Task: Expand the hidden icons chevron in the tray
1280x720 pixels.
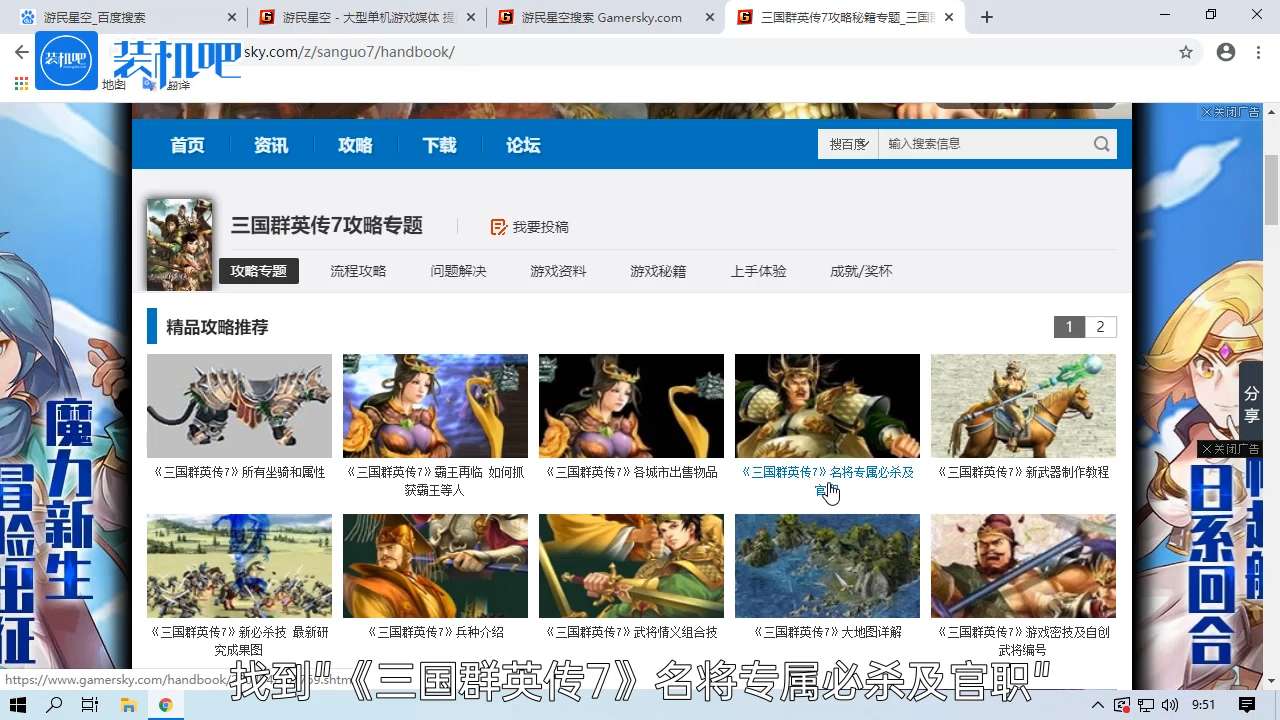Action: pos(1097,705)
